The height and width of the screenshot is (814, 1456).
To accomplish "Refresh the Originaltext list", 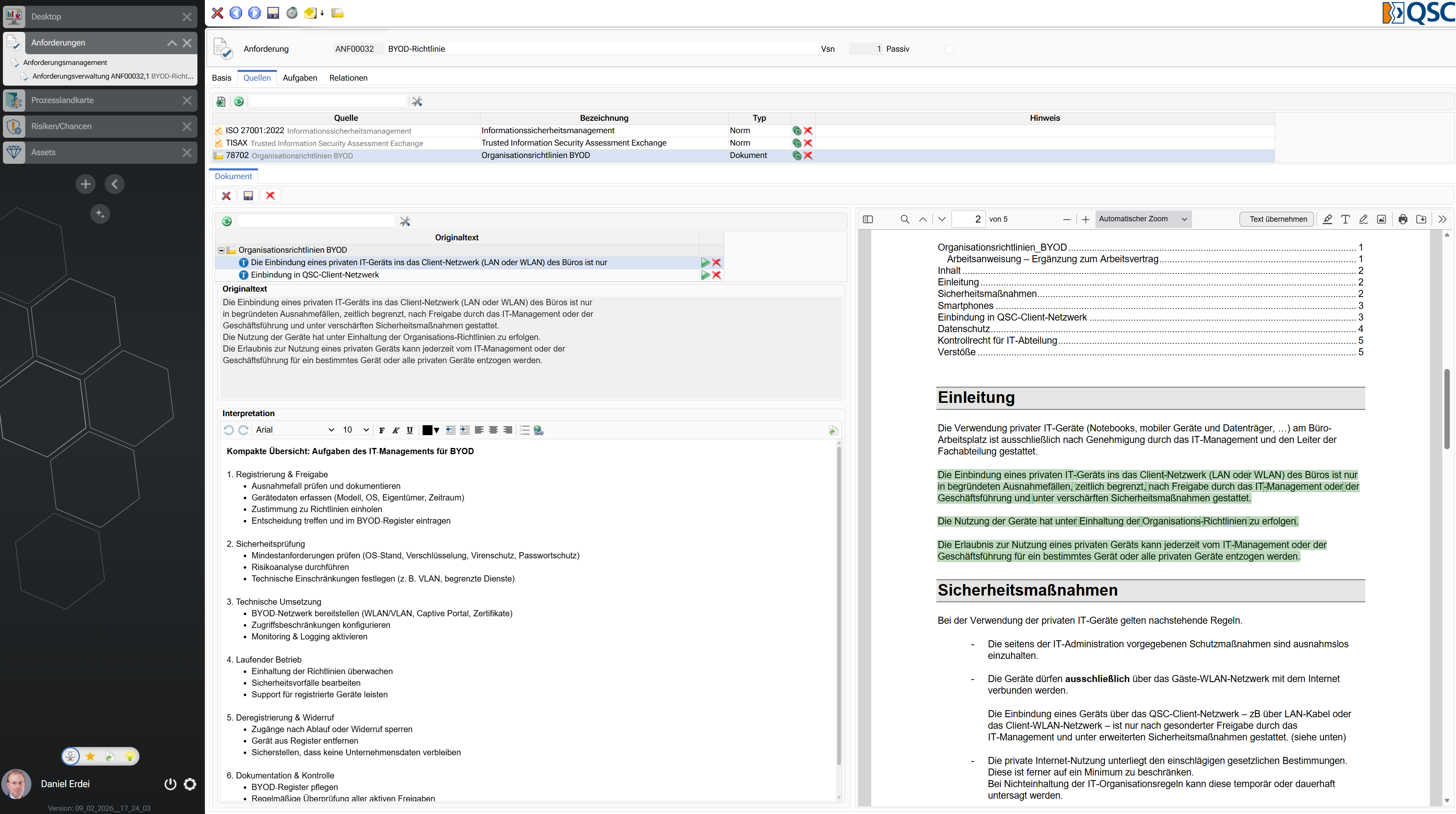I will [x=227, y=221].
